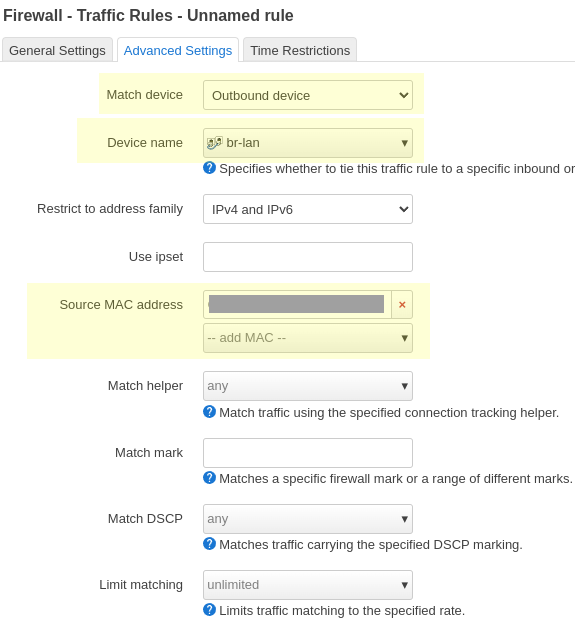
Task: Open Restrict to address family dropdown
Action: click(308, 209)
